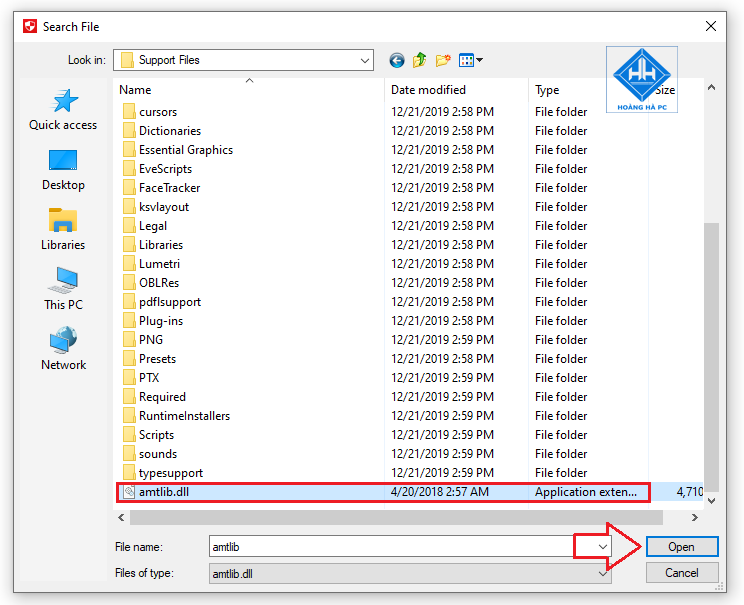This screenshot has width=744, height=605.
Task: Select the Legal folder icon
Action: point(129,225)
